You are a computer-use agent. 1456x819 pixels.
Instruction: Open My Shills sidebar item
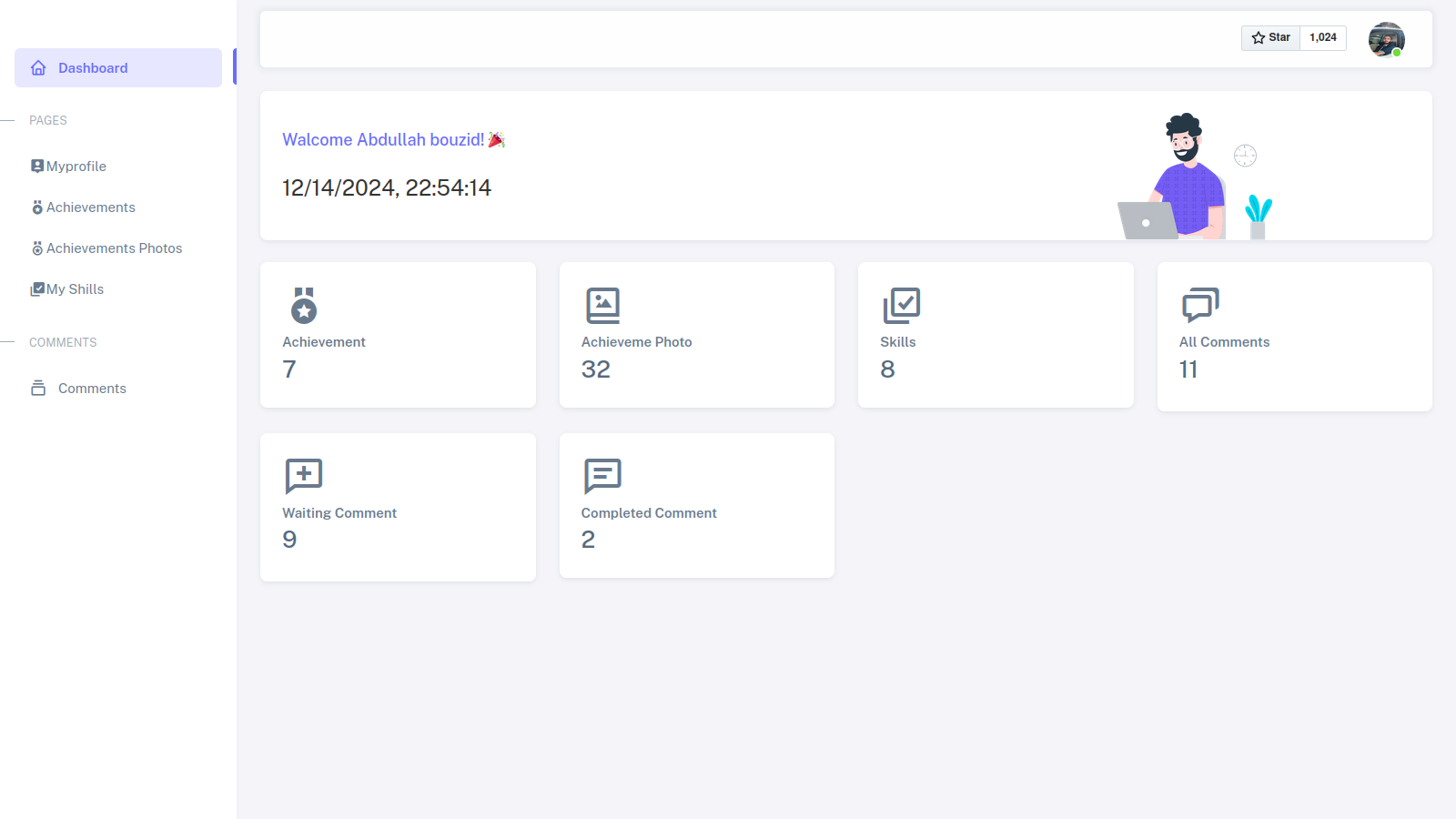[x=75, y=289]
